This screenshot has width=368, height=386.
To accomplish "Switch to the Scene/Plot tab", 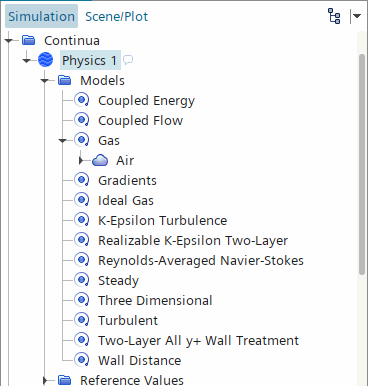I will click(116, 16).
